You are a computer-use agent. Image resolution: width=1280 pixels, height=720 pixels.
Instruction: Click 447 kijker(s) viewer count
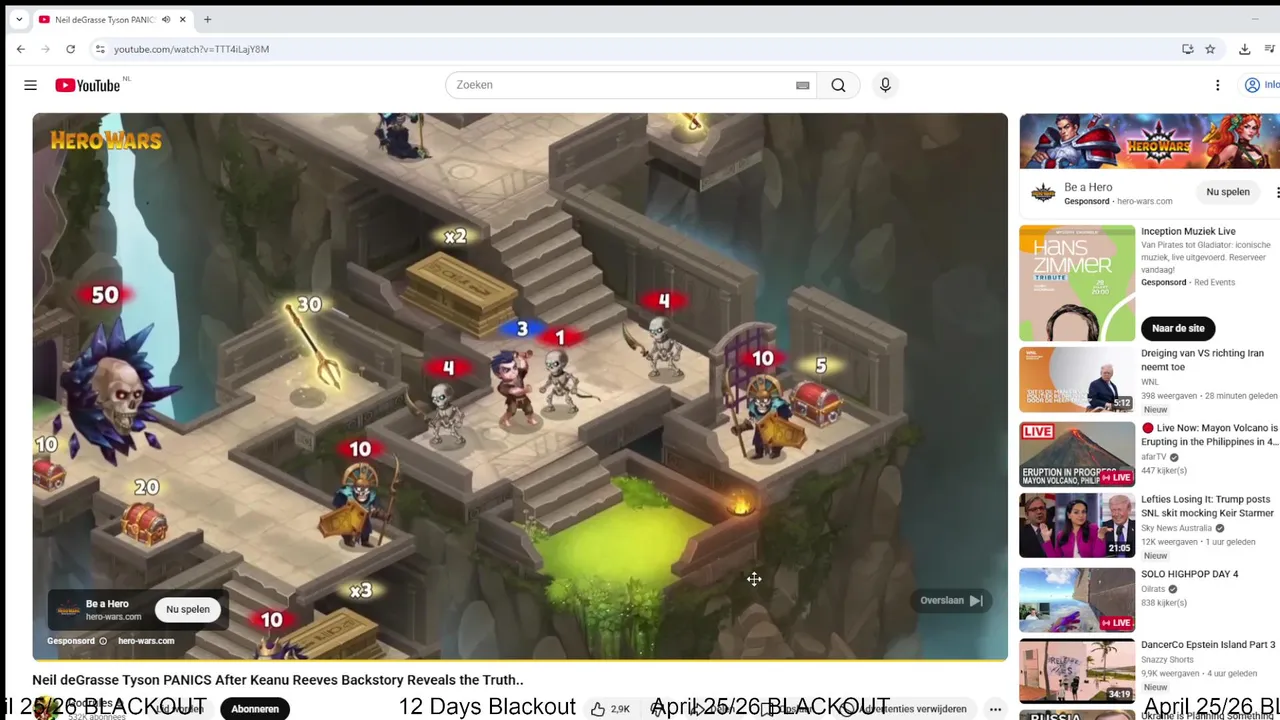point(1164,471)
